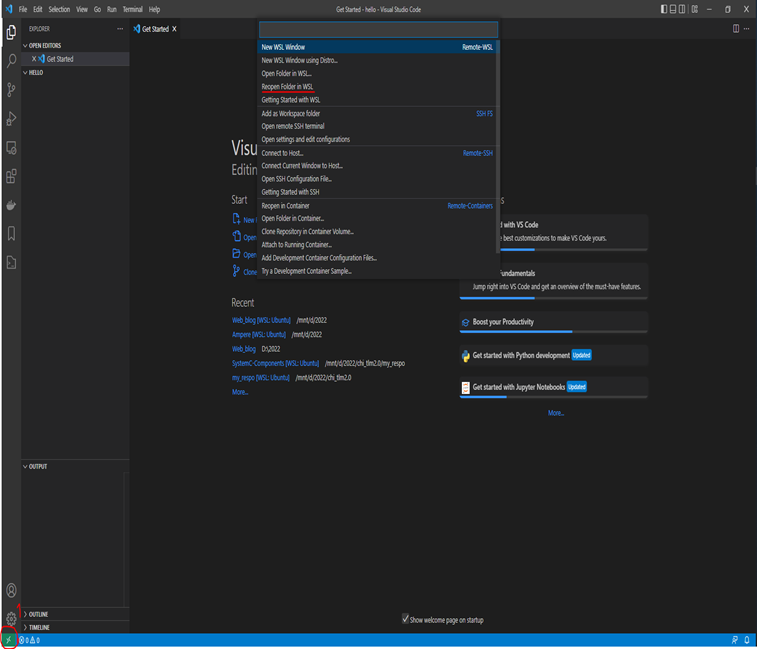Click the feedback icon in status bar
757x649 pixels.
point(734,640)
